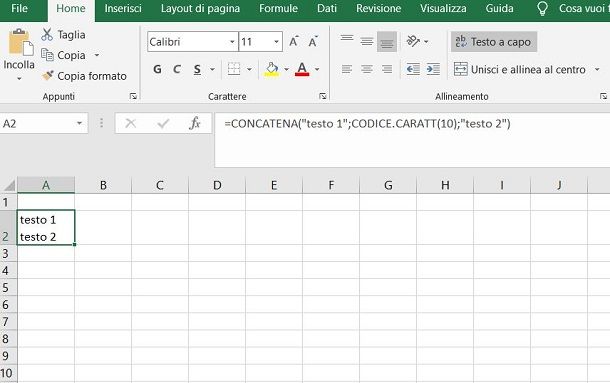The height and width of the screenshot is (383, 610).
Task: Click Taglia scissors cut icon
Action: pos(47,35)
